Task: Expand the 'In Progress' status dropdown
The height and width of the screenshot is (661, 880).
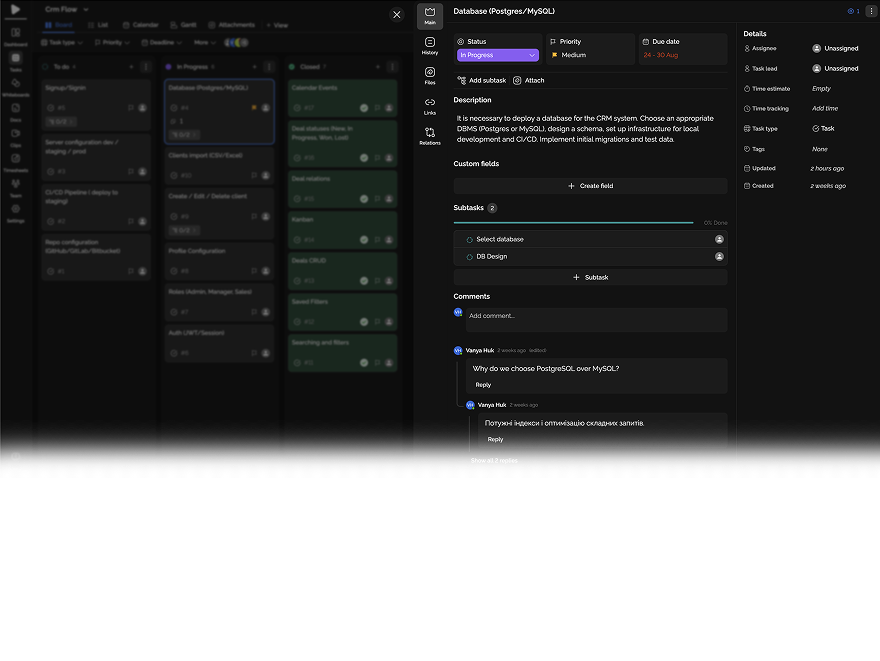Action: [x=498, y=55]
